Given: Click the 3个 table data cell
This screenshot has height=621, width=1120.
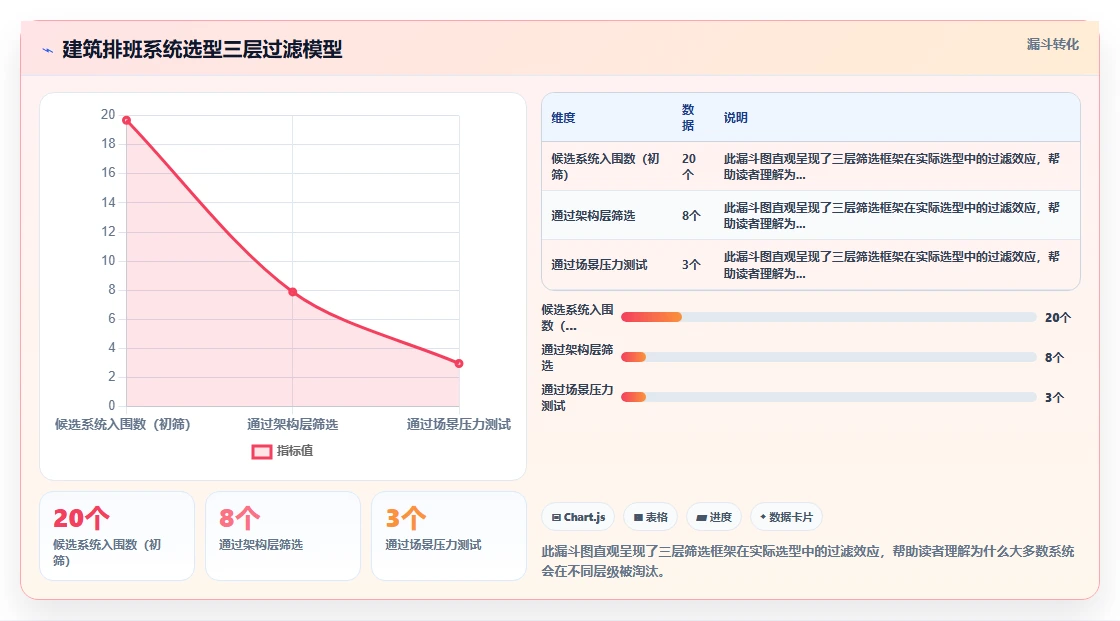Looking at the screenshot, I should coord(691,265).
